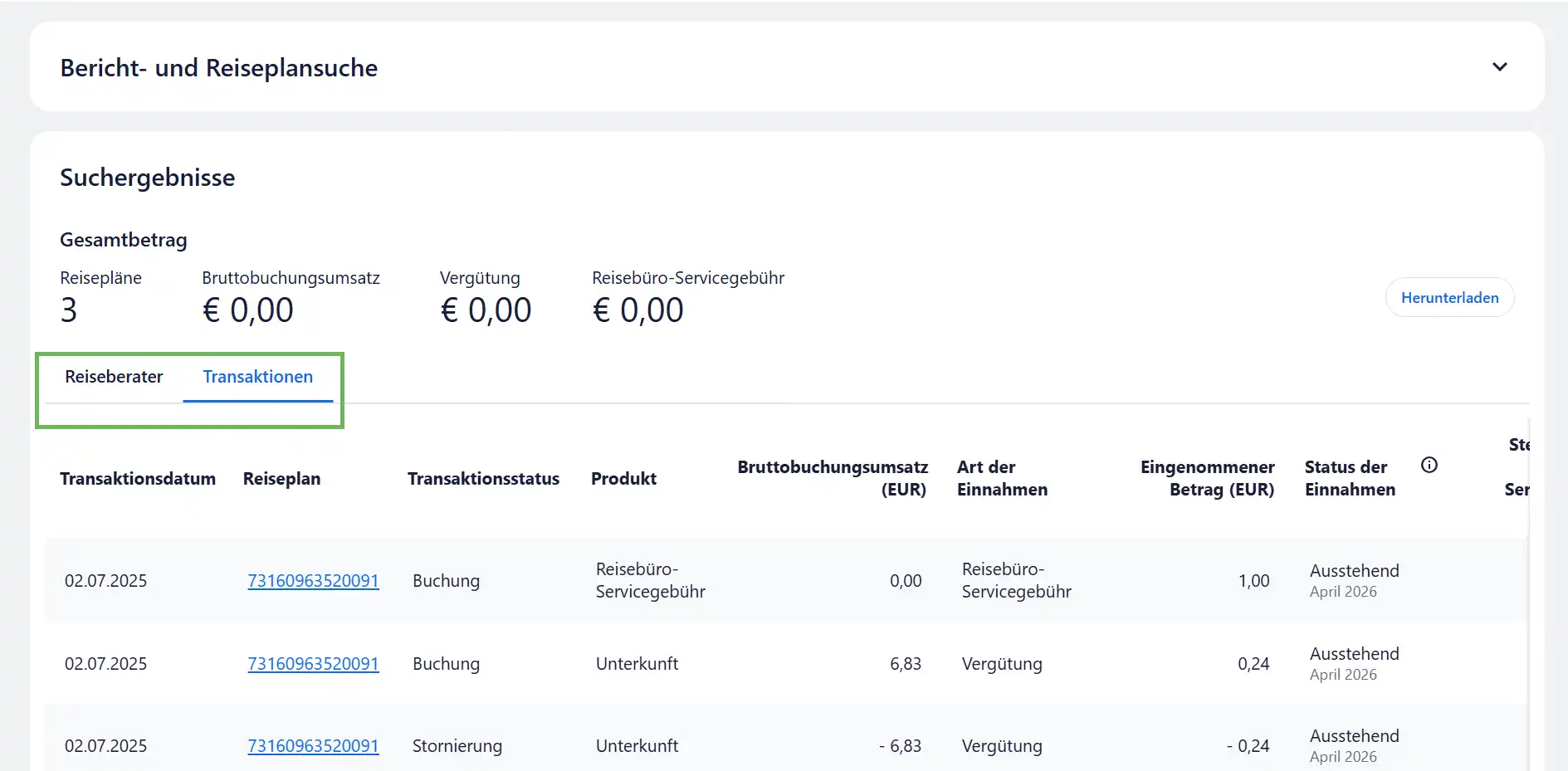This screenshot has height=771, width=1568.
Task: Select the Stornierung transaction status cell
Action: coord(457,746)
